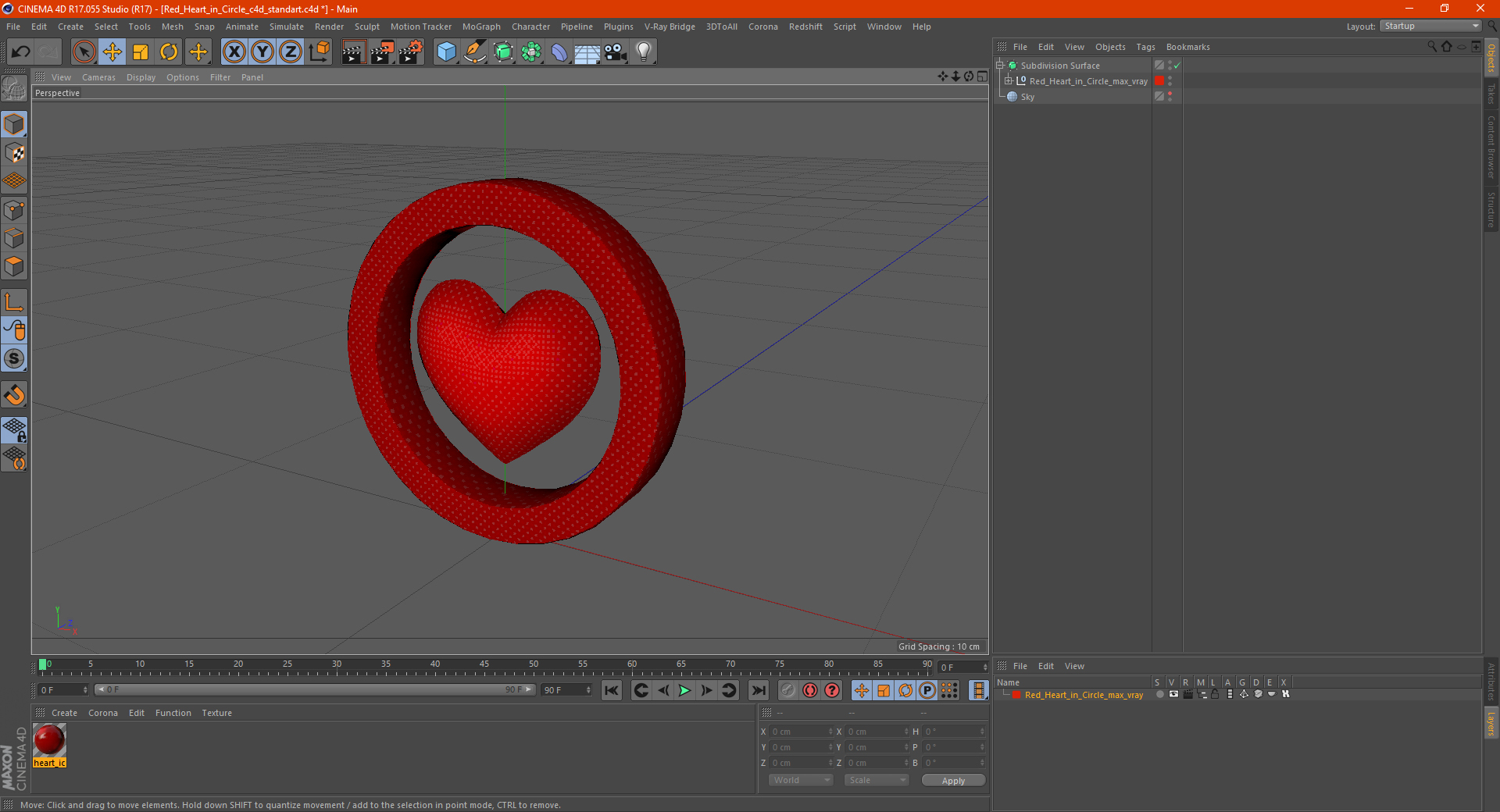This screenshot has height=812, width=1500.
Task: Open the World coordinate dropdown
Action: click(x=801, y=780)
